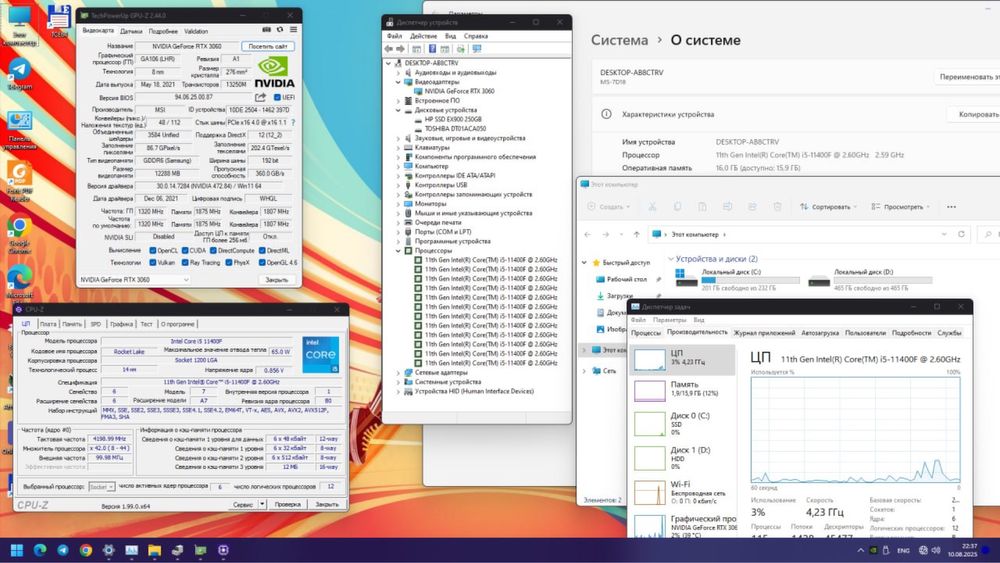Open Telegram from the taskbar

pyautogui.click(x=63, y=550)
